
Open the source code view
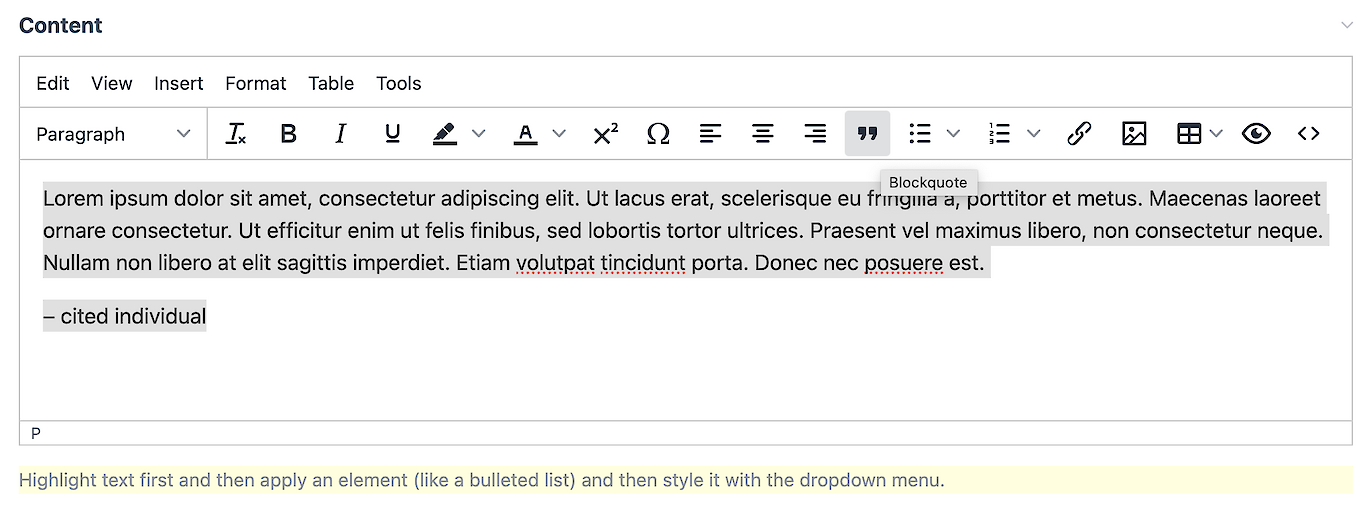click(x=1308, y=134)
